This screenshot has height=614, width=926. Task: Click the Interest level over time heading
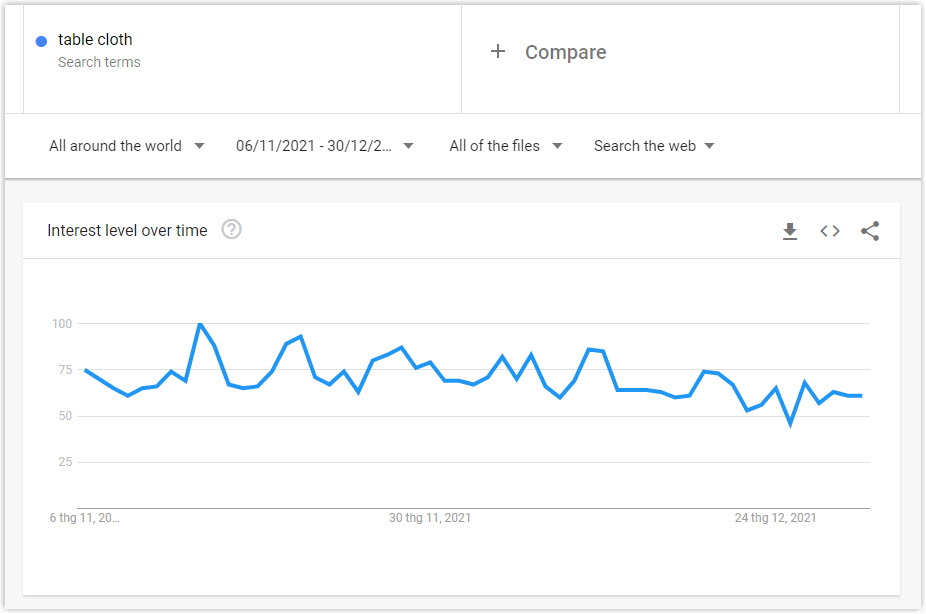128,230
